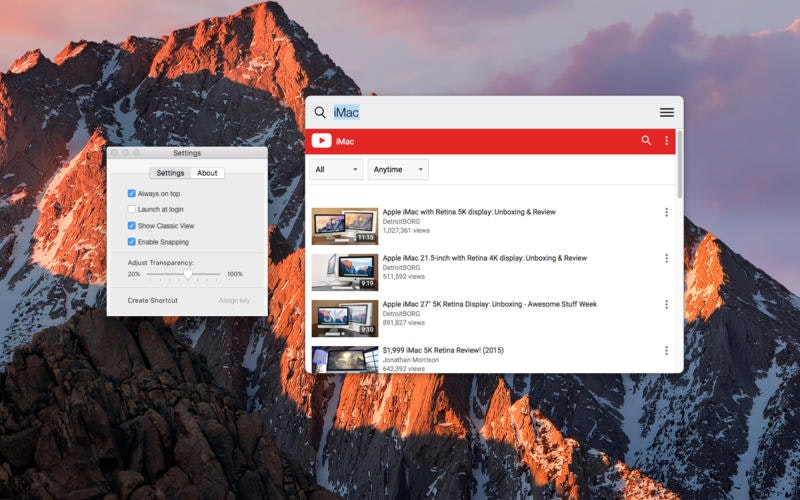Open the hamburger menu in the search bar

click(x=666, y=112)
